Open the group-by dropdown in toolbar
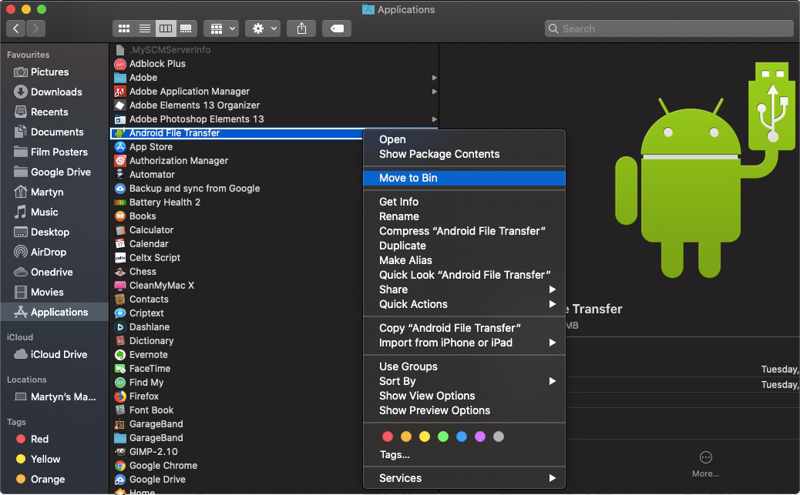The height and width of the screenshot is (495, 800). (x=221, y=29)
